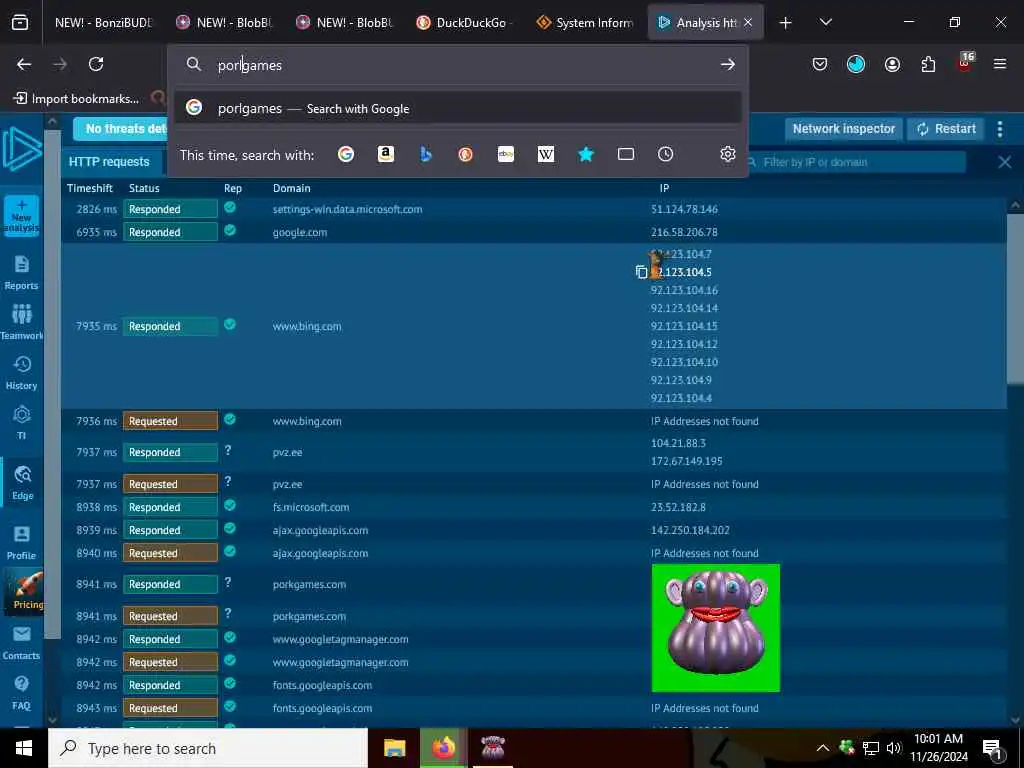1024x768 pixels.
Task: Switch to the NEW! - BonziBUDDY tab
Action: [103, 22]
